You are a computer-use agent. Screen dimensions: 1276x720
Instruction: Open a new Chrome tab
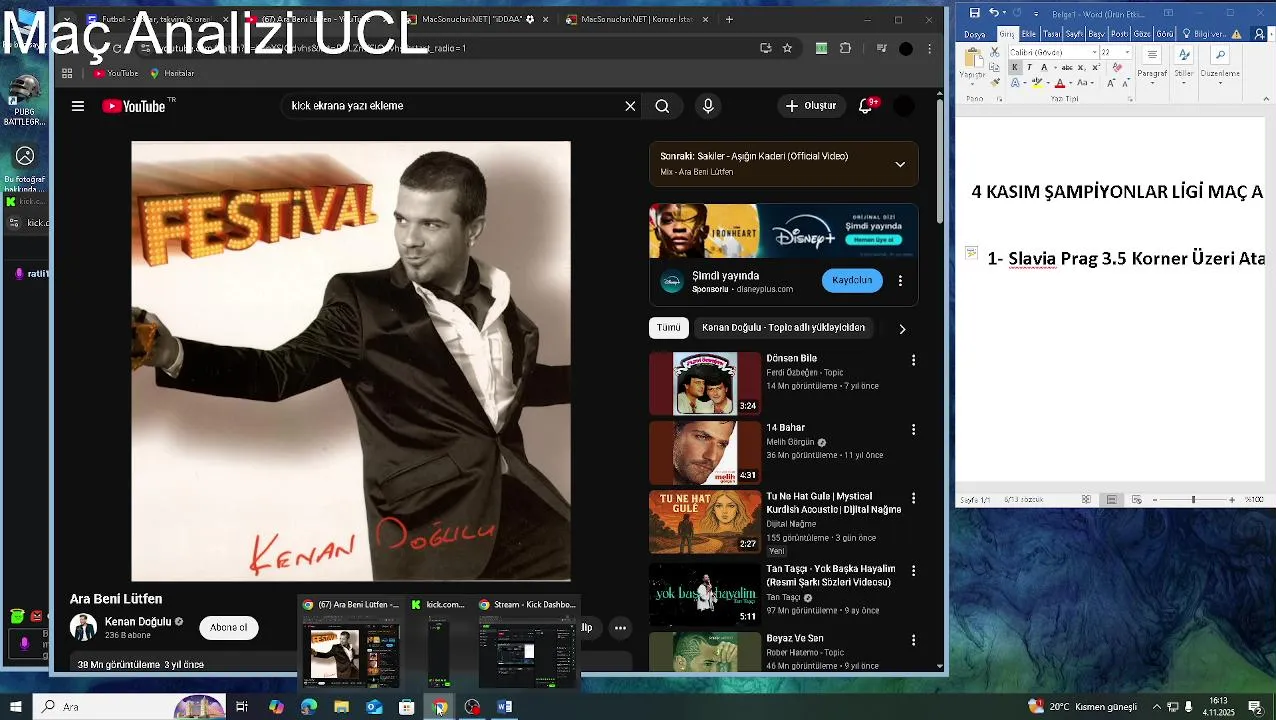tap(729, 19)
